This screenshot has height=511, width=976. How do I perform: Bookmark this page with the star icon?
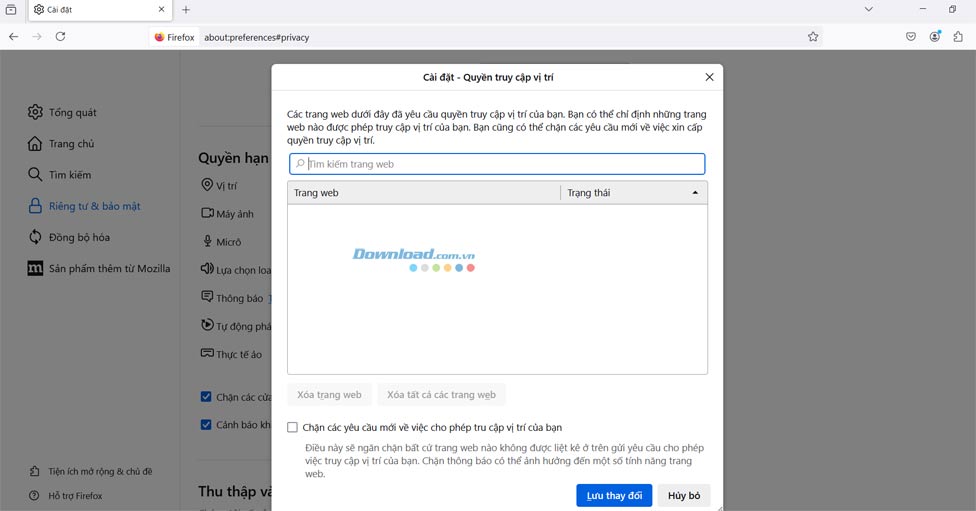[x=813, y=37]
